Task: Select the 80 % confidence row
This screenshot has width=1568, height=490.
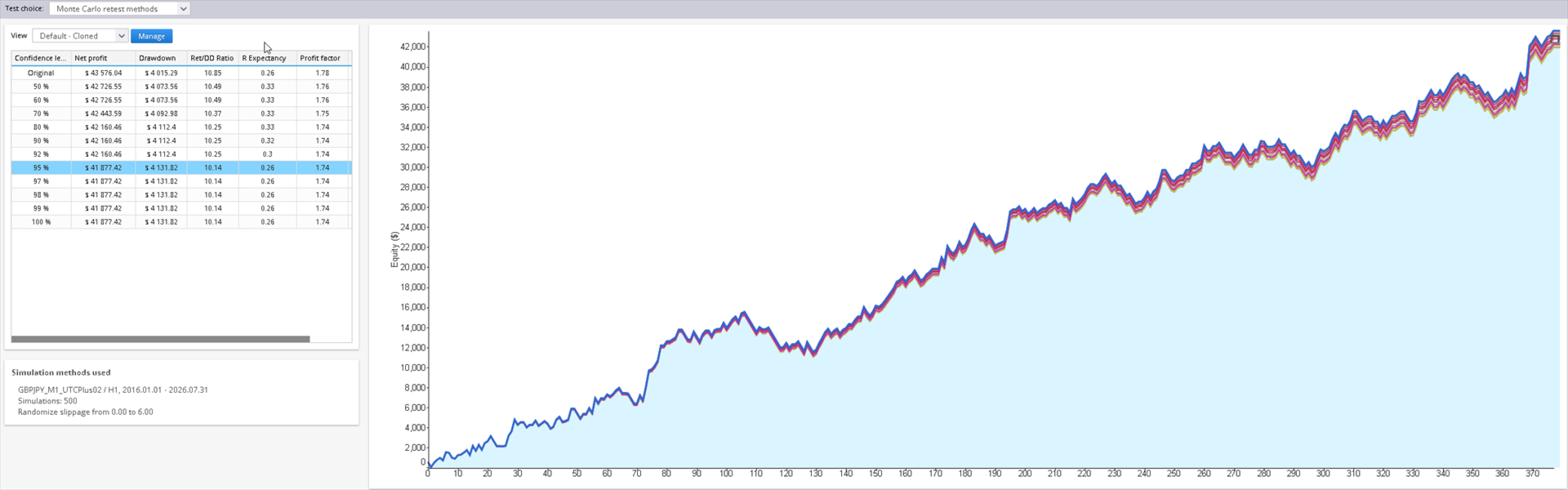Action: (181, 127)
